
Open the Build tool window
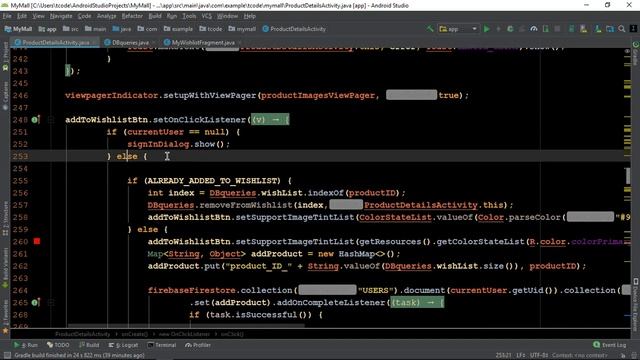pos(89,345)
